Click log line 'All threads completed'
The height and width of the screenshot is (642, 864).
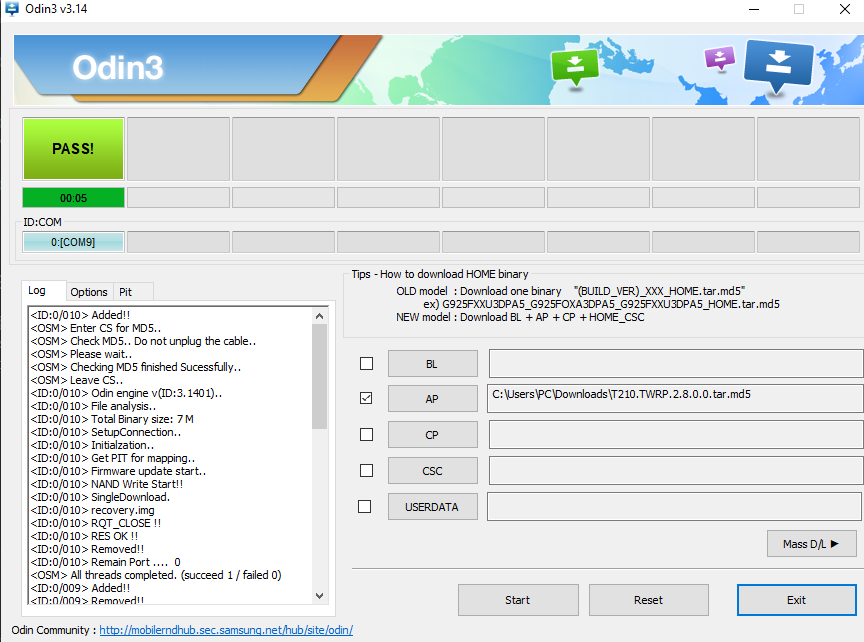tap(156, 575)
